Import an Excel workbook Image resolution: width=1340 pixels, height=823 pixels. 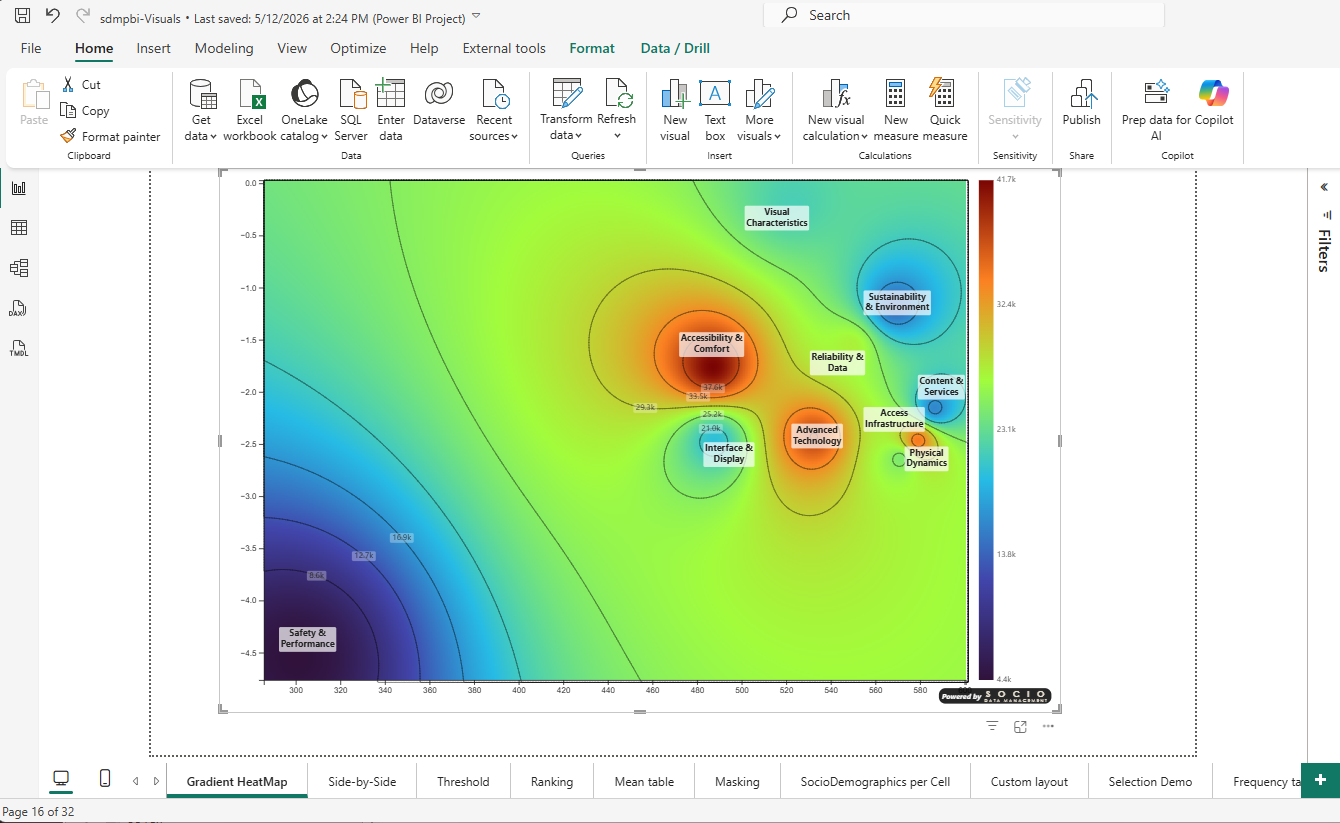click(250, 110)
